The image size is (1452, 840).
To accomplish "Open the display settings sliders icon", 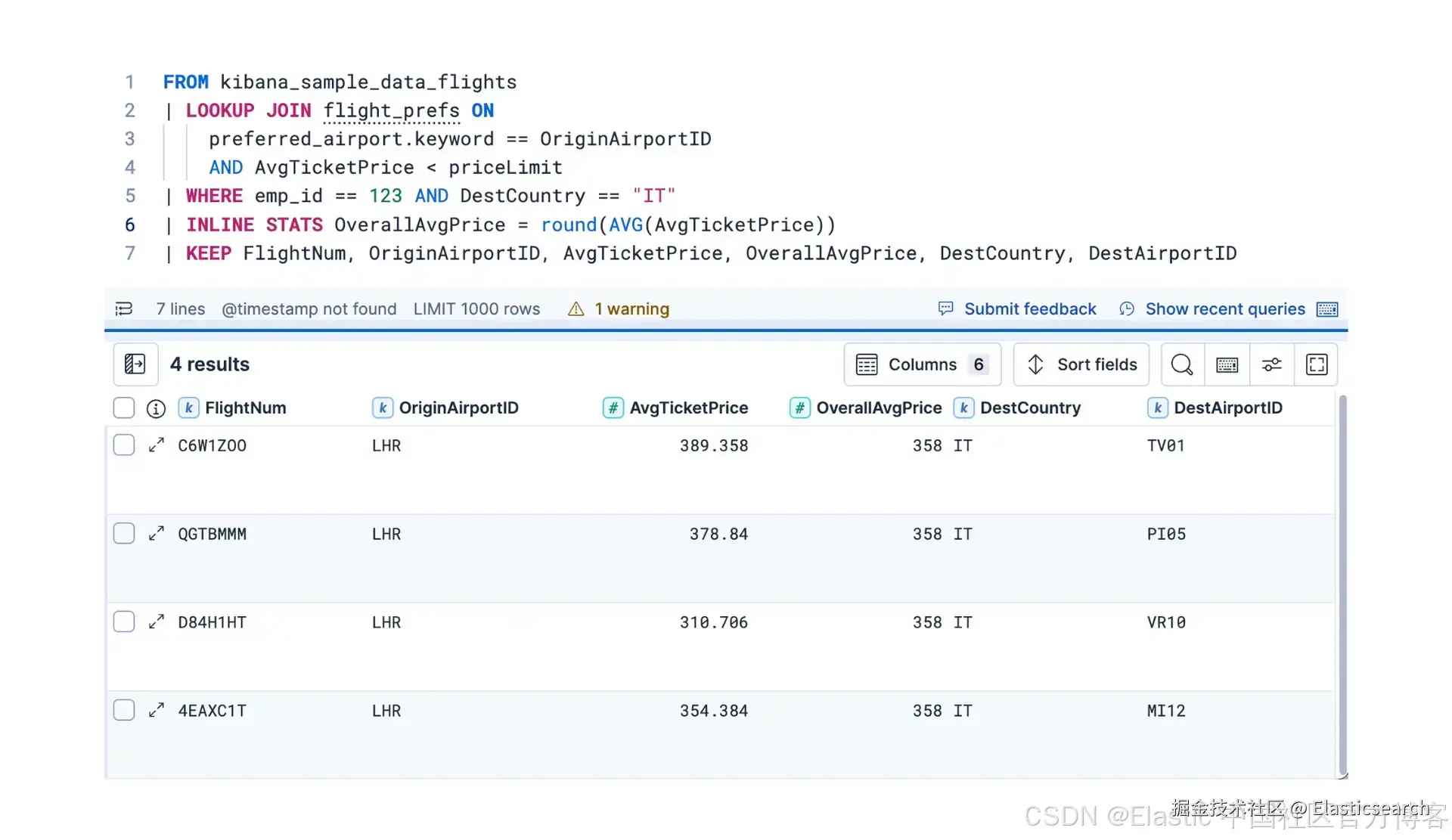I will click(x=1272, y=364).
